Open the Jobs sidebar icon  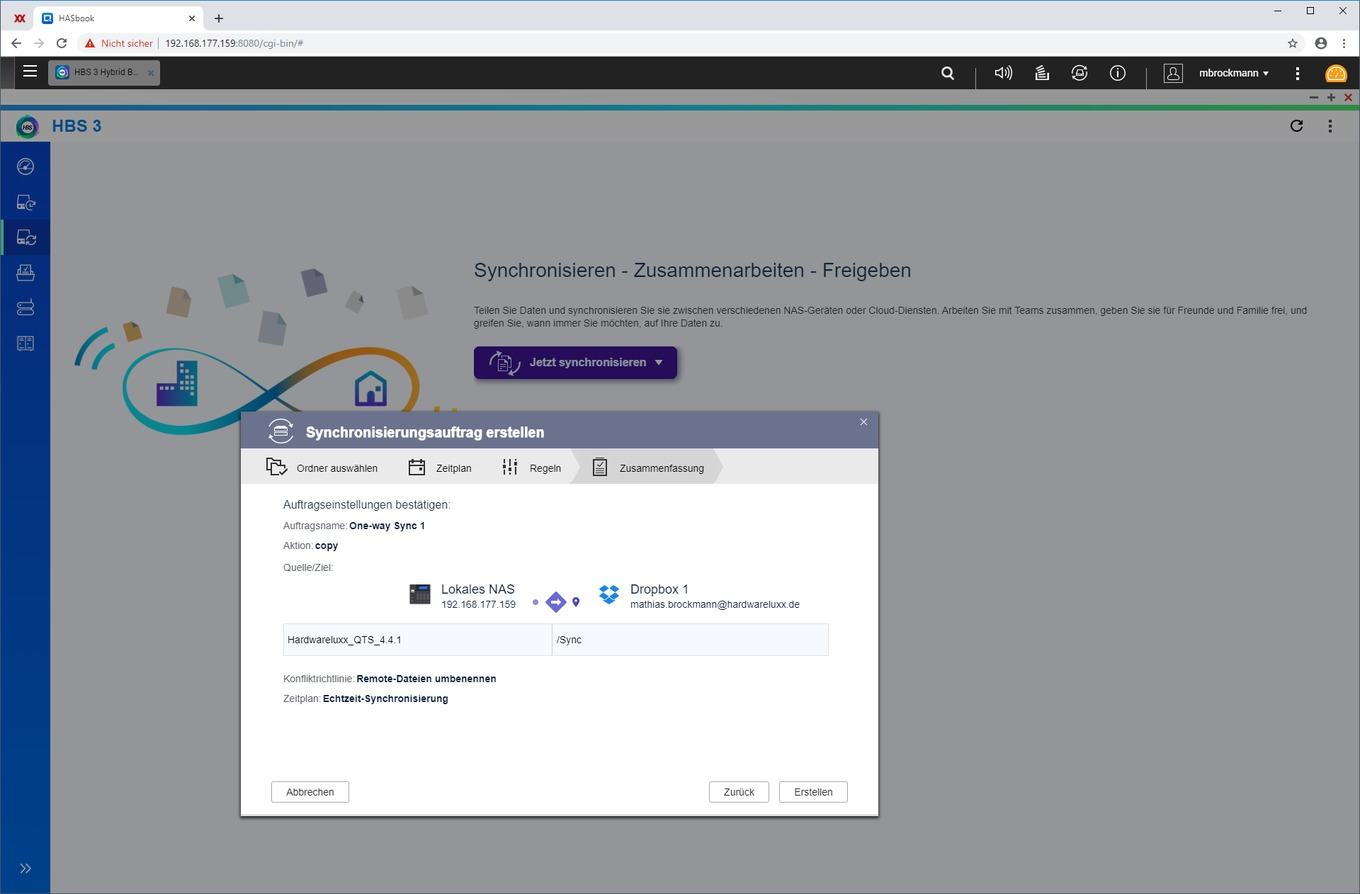pyautogui.click(x=25, y=272)
